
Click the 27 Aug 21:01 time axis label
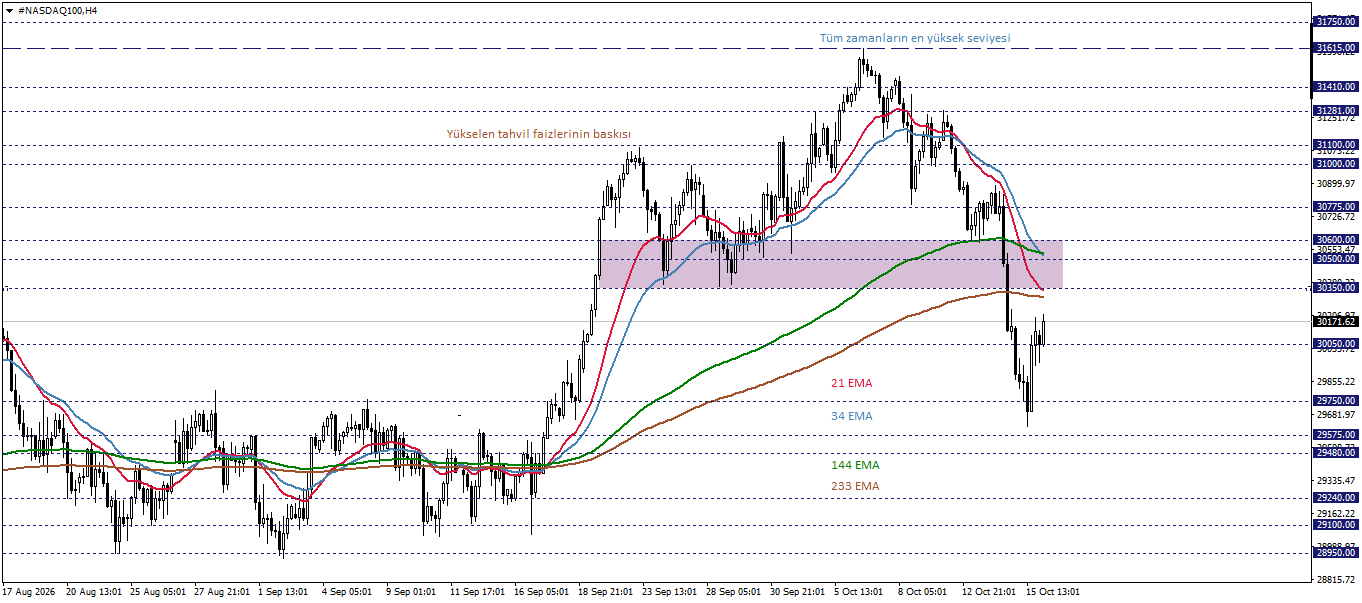(221, 592)
